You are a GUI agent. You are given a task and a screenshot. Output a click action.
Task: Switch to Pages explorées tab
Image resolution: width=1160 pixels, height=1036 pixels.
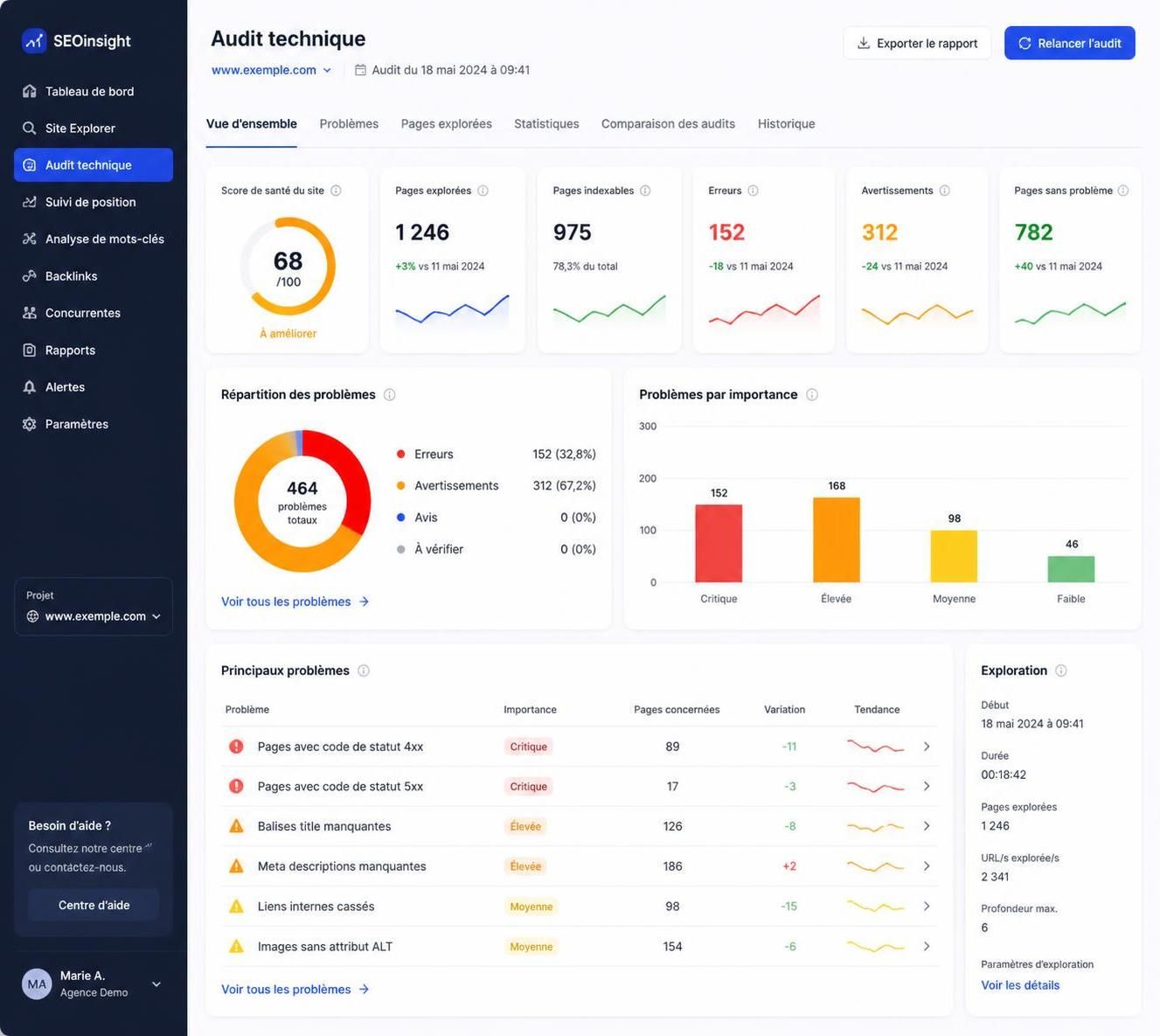click(x=446, y=123)
